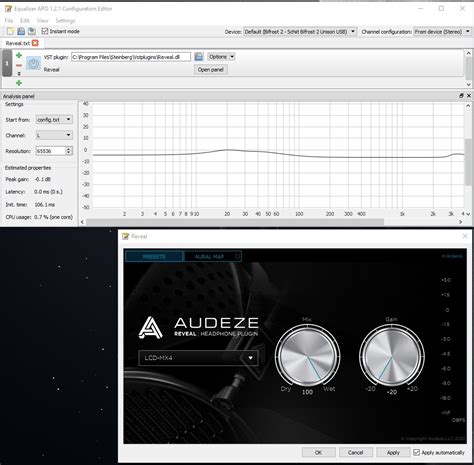The image size is (474, 465).
Task: Click Cancel in the Reveal dialog
Action: click(x=356, y=452)
